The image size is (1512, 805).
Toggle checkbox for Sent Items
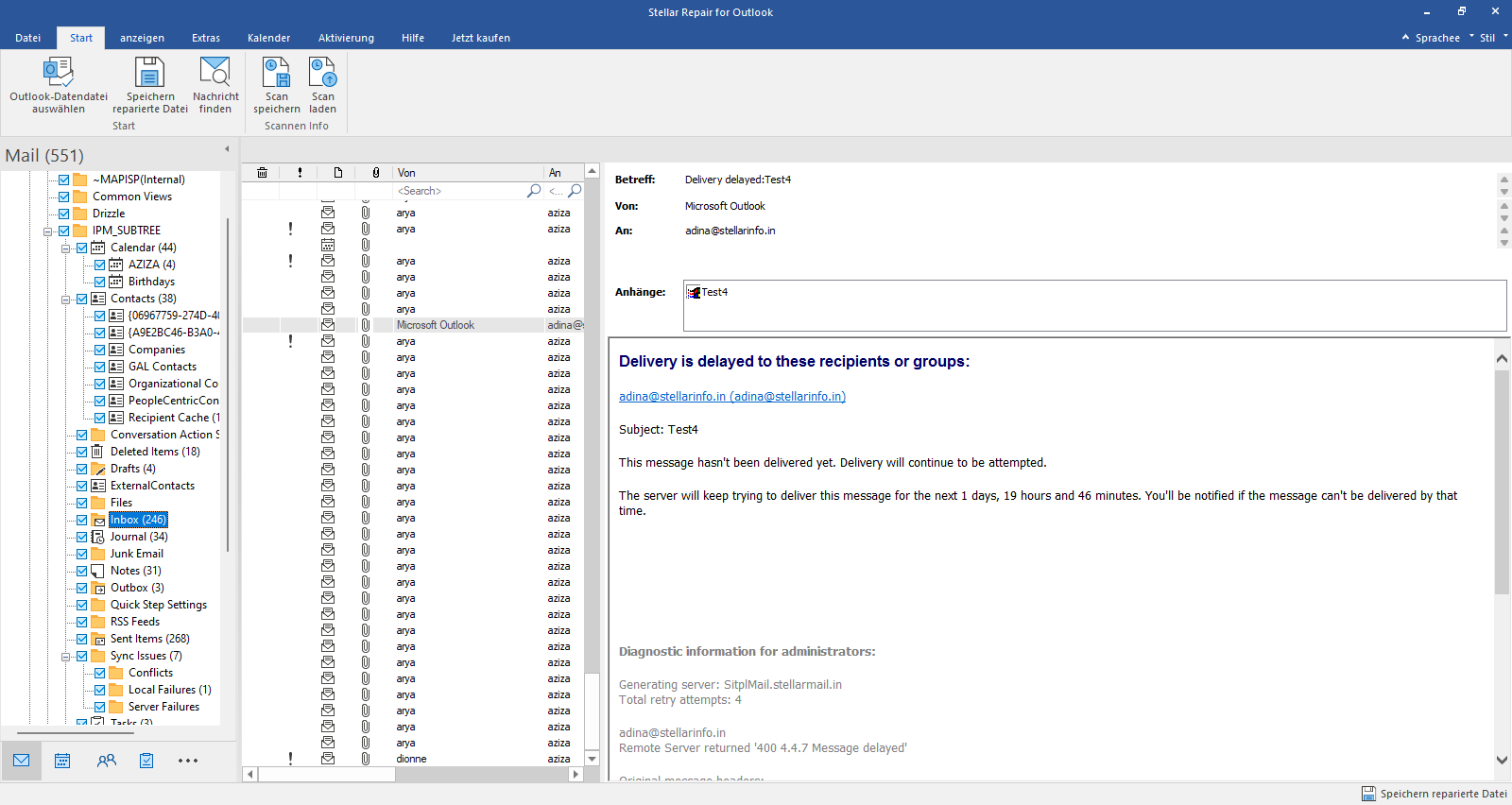click(x=82, y=639)
